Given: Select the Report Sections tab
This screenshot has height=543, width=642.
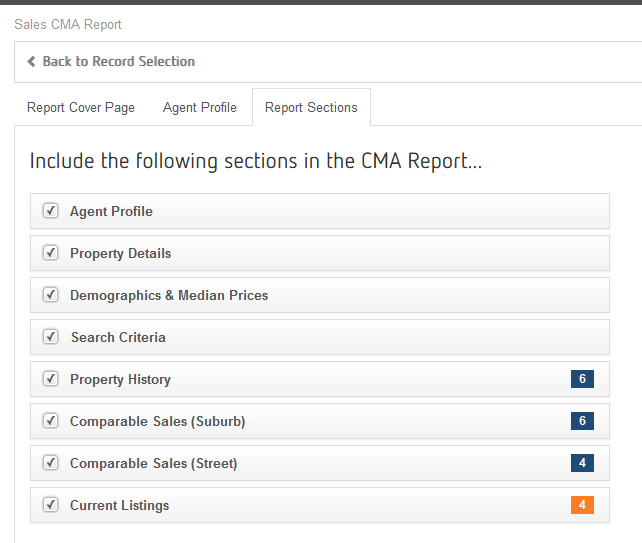Looking at the screenshot, I should [311, 108].
